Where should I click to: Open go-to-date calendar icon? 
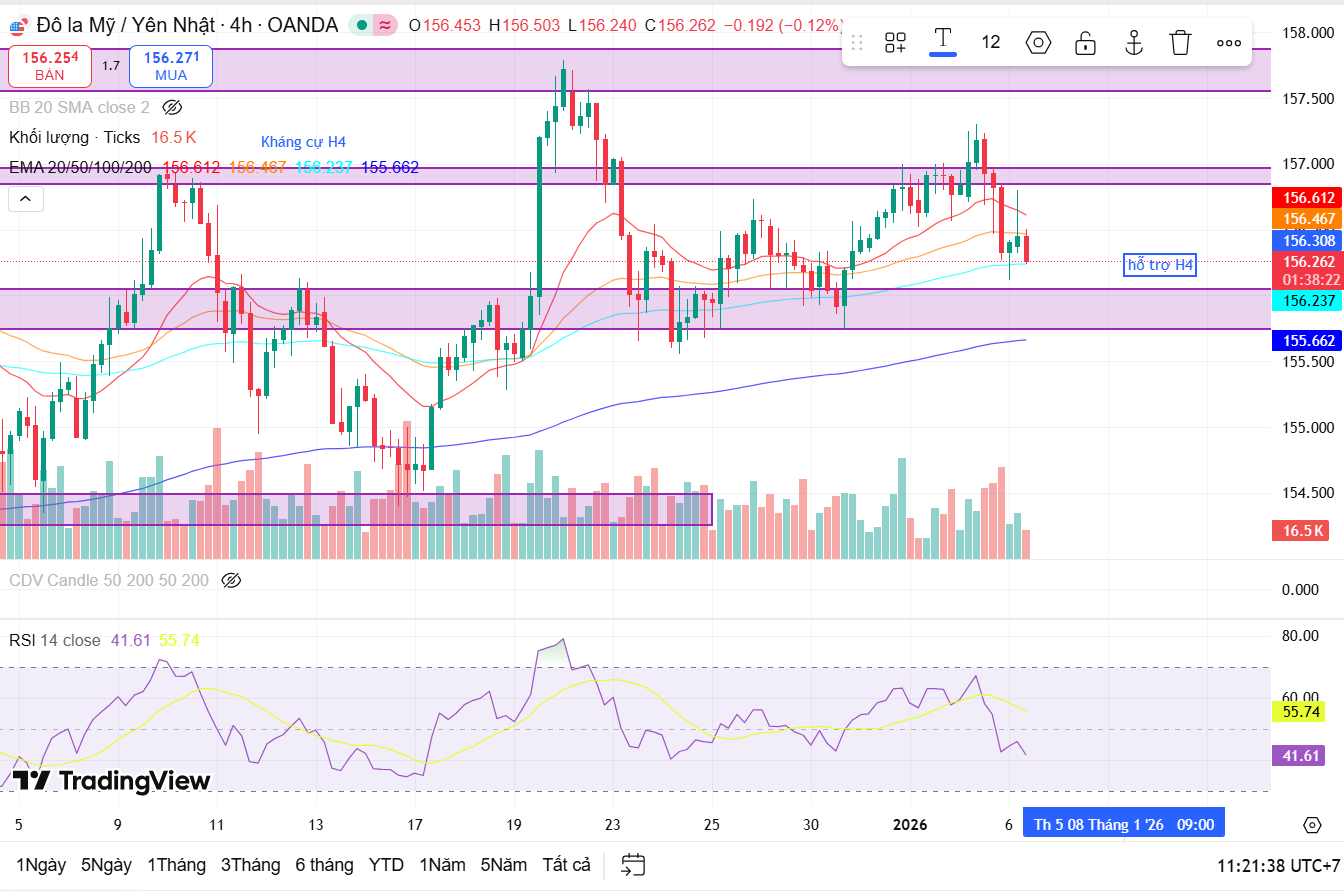pos(632,865)
